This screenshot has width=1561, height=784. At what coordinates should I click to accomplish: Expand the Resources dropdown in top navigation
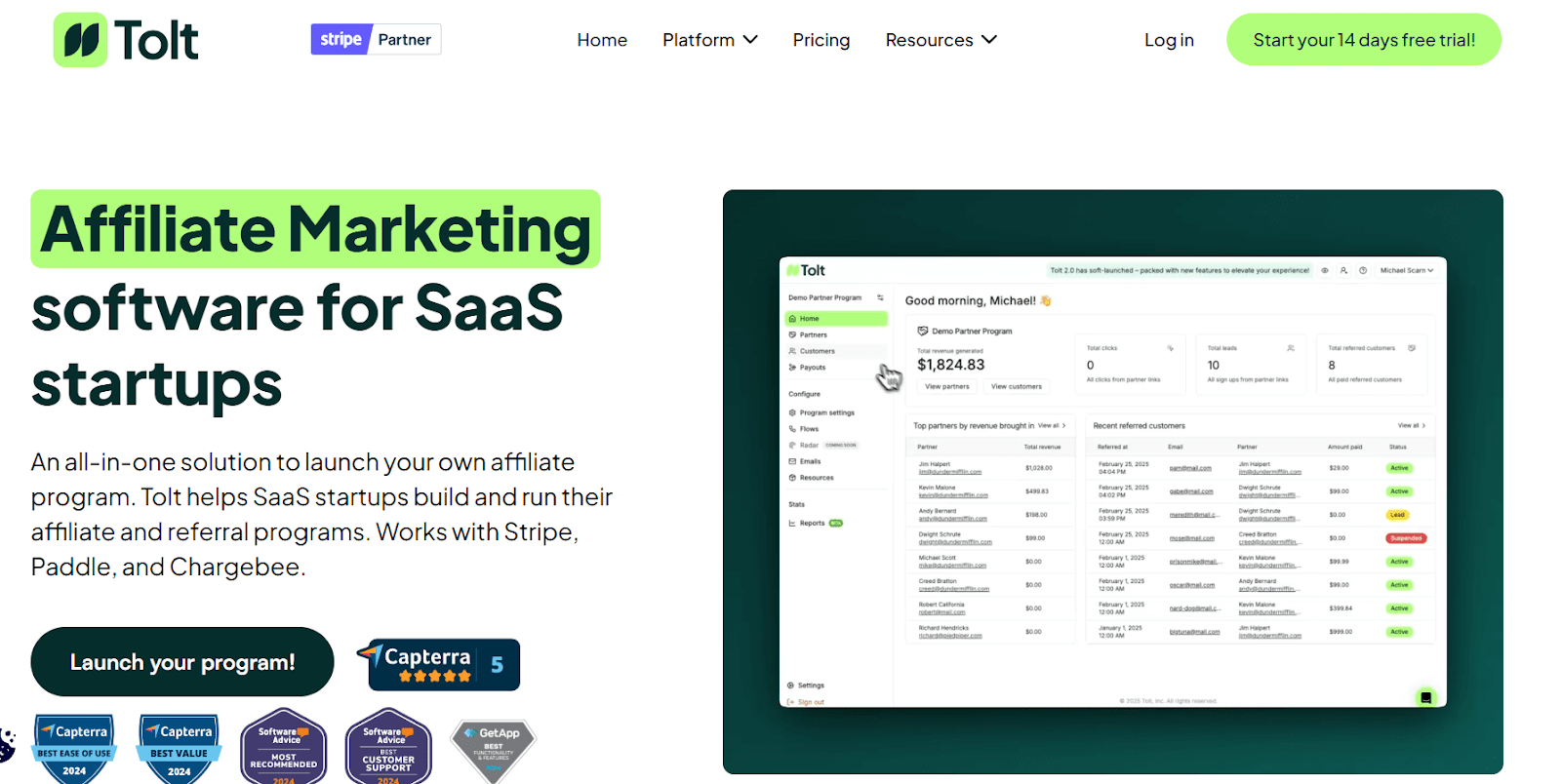[x=941, y=40]
